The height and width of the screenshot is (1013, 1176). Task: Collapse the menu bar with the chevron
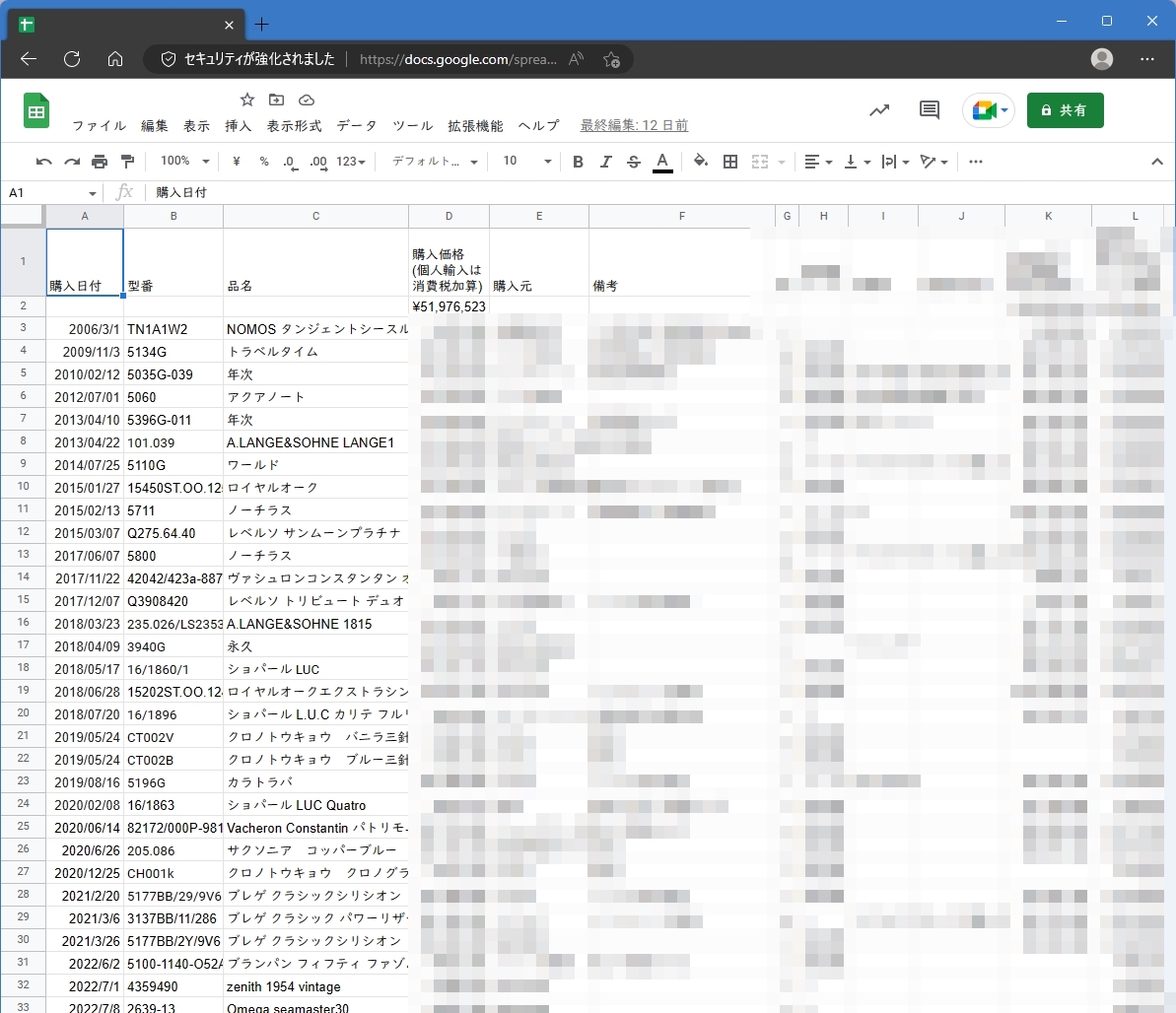(x=1156, y=162)
